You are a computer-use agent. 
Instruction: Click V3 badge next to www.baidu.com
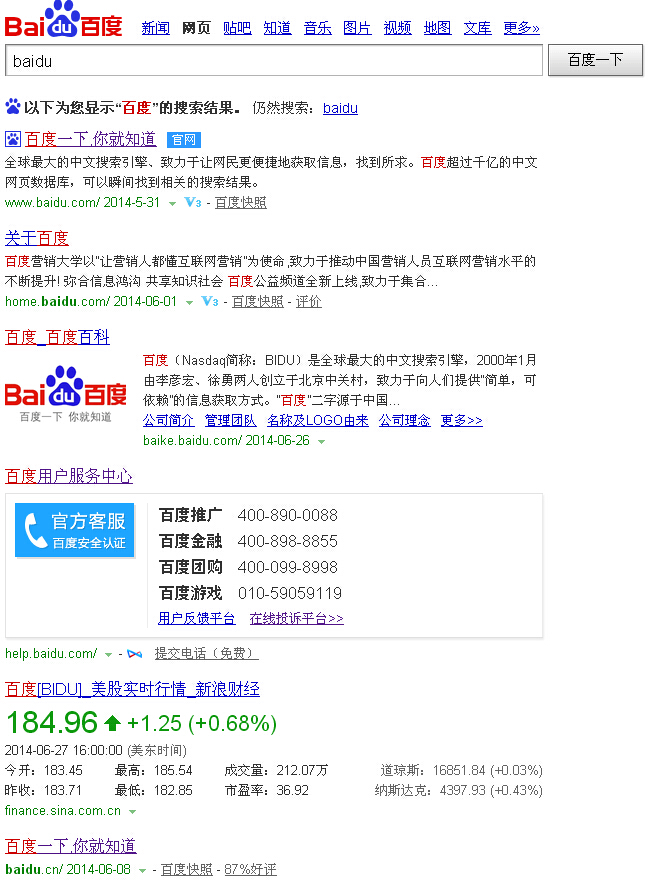coord(192,202)
